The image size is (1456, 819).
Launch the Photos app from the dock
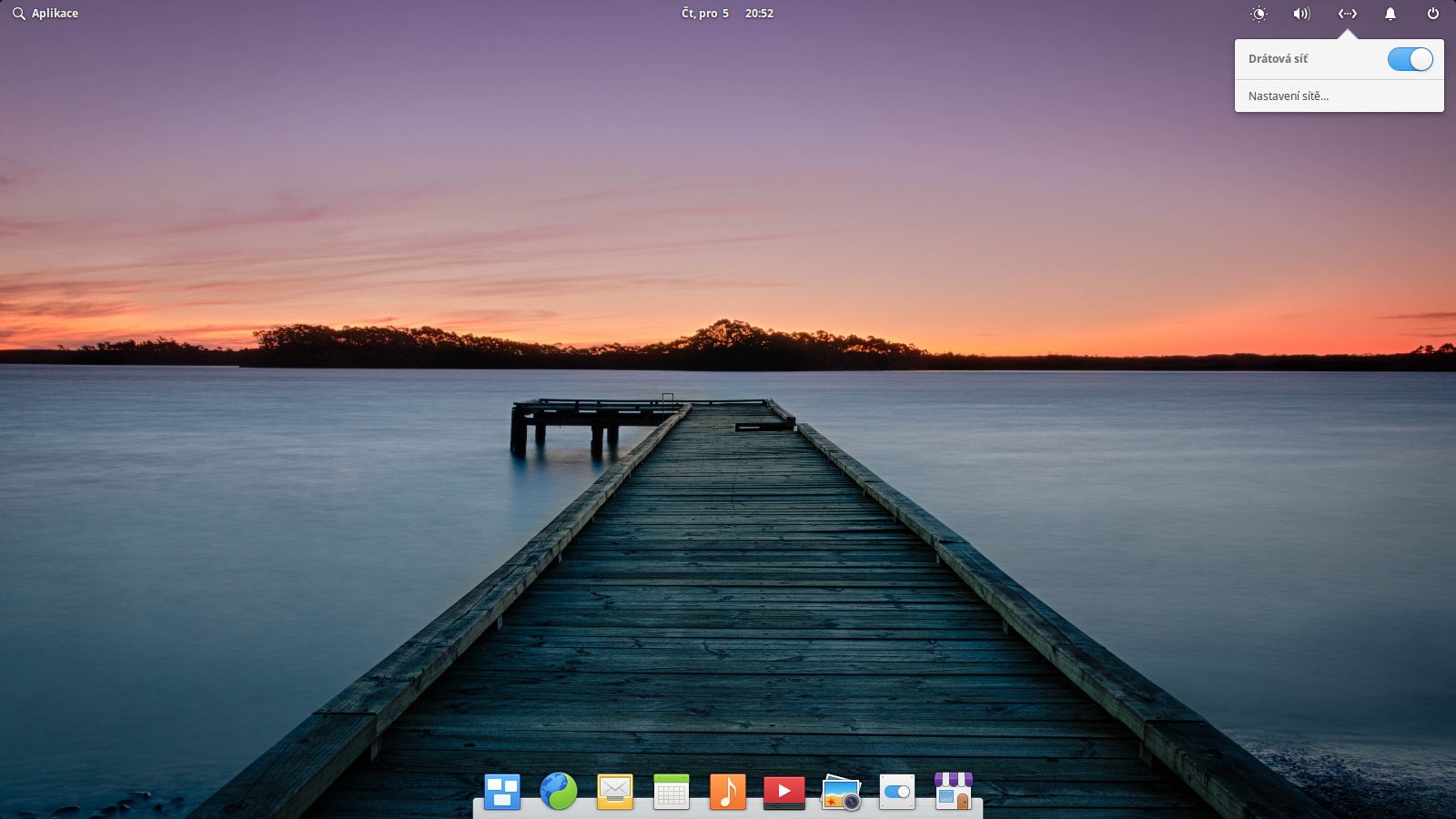841,791
